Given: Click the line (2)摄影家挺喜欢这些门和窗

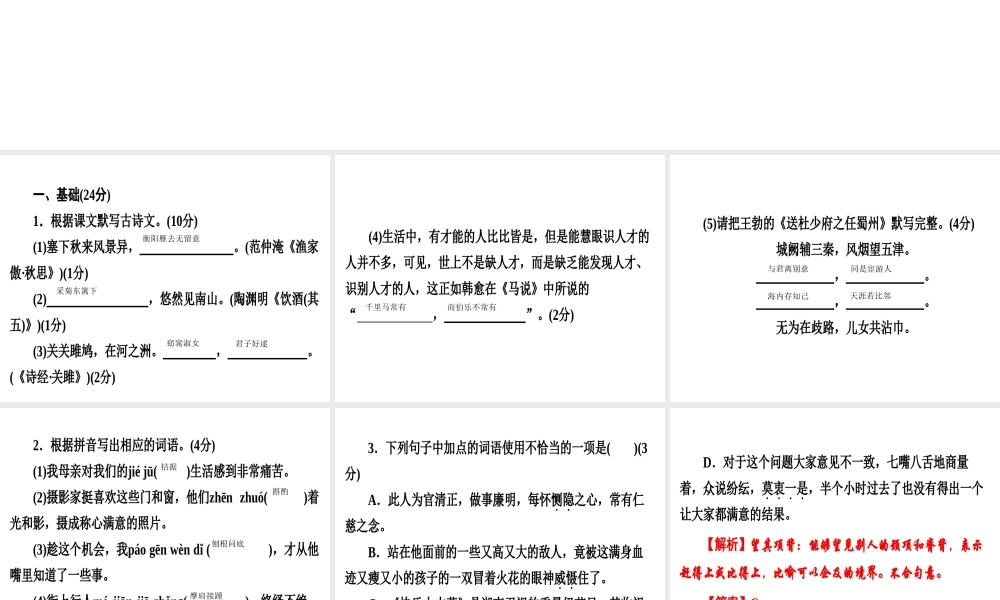Looking at the screenshot, I should (175, 497).
